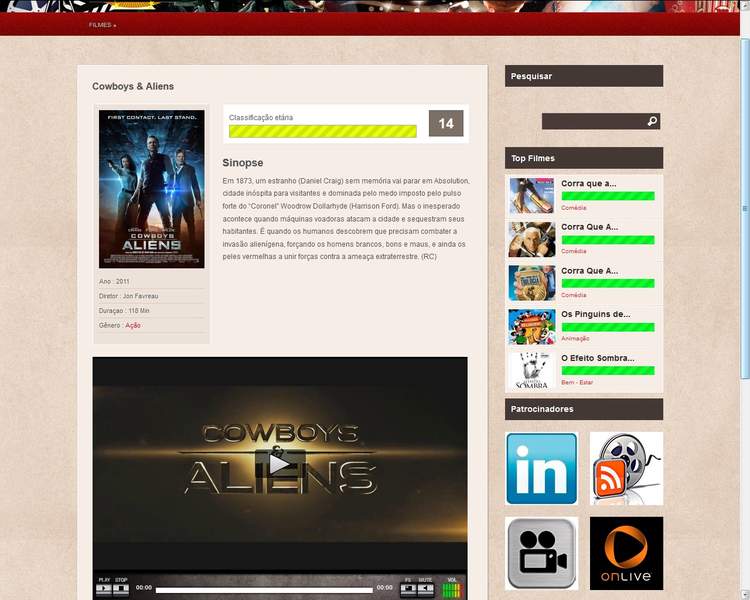Open third 'Corra Que A...' badge thumbnail
The image size is (750, 600).
click(532, 283)
